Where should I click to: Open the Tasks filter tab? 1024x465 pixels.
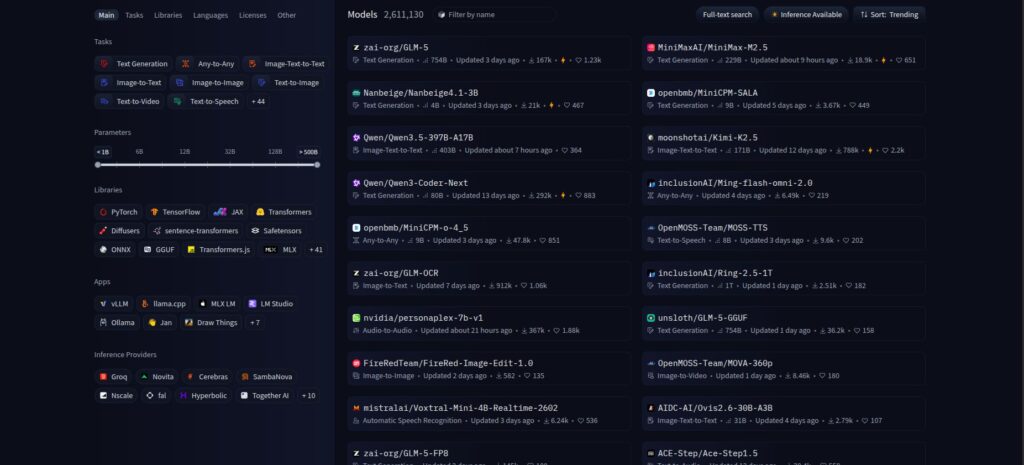point(134,15)
